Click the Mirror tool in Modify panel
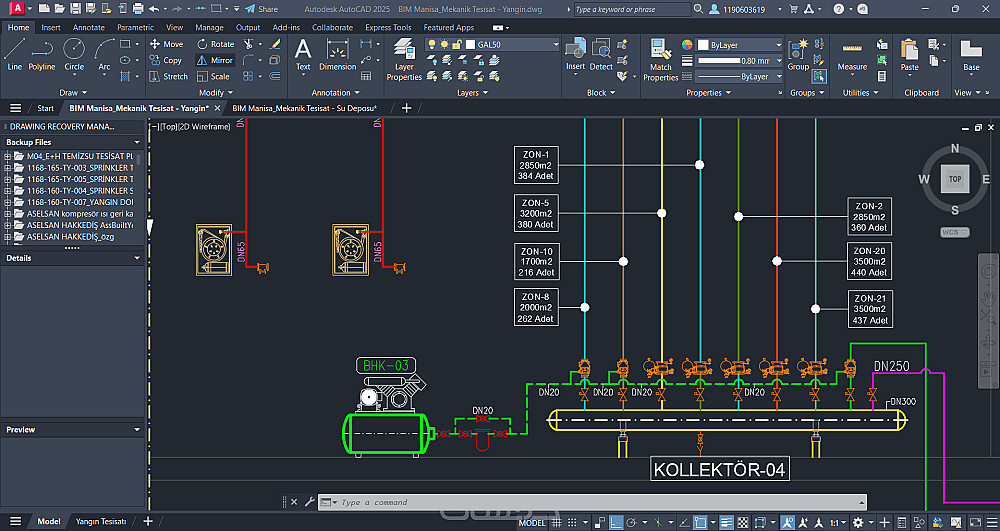Screen dimensions: 1000x531 [x=215, y=60]
